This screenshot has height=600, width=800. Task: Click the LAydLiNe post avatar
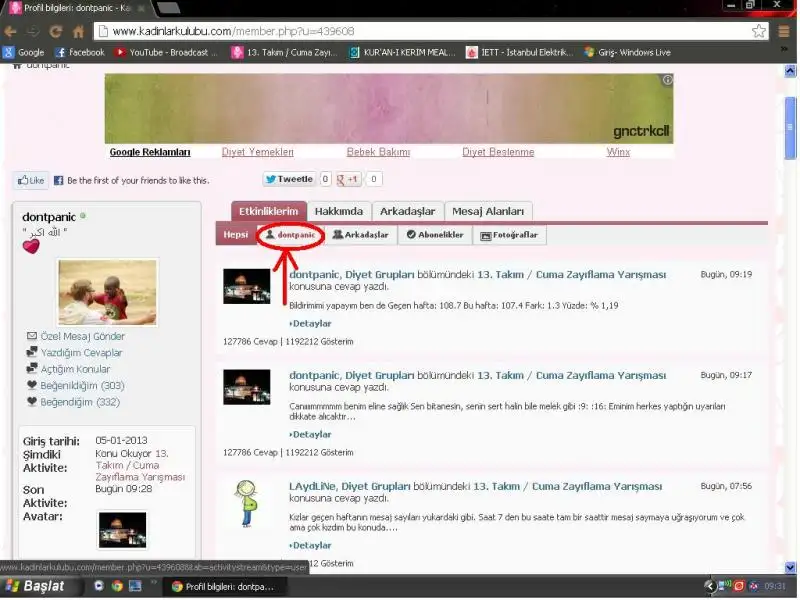click(247, 504)
